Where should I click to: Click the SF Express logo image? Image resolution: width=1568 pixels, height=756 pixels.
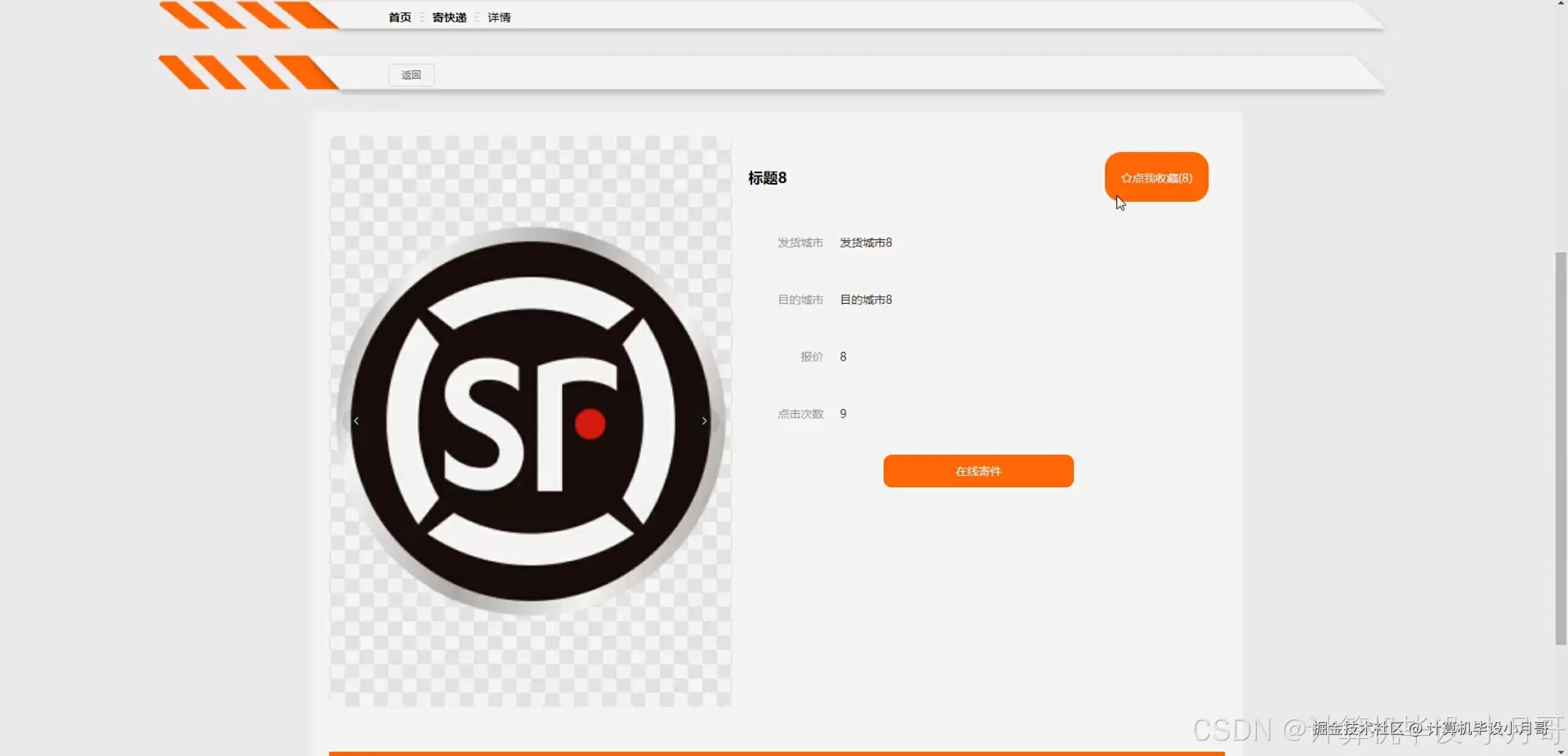[530, 421]
